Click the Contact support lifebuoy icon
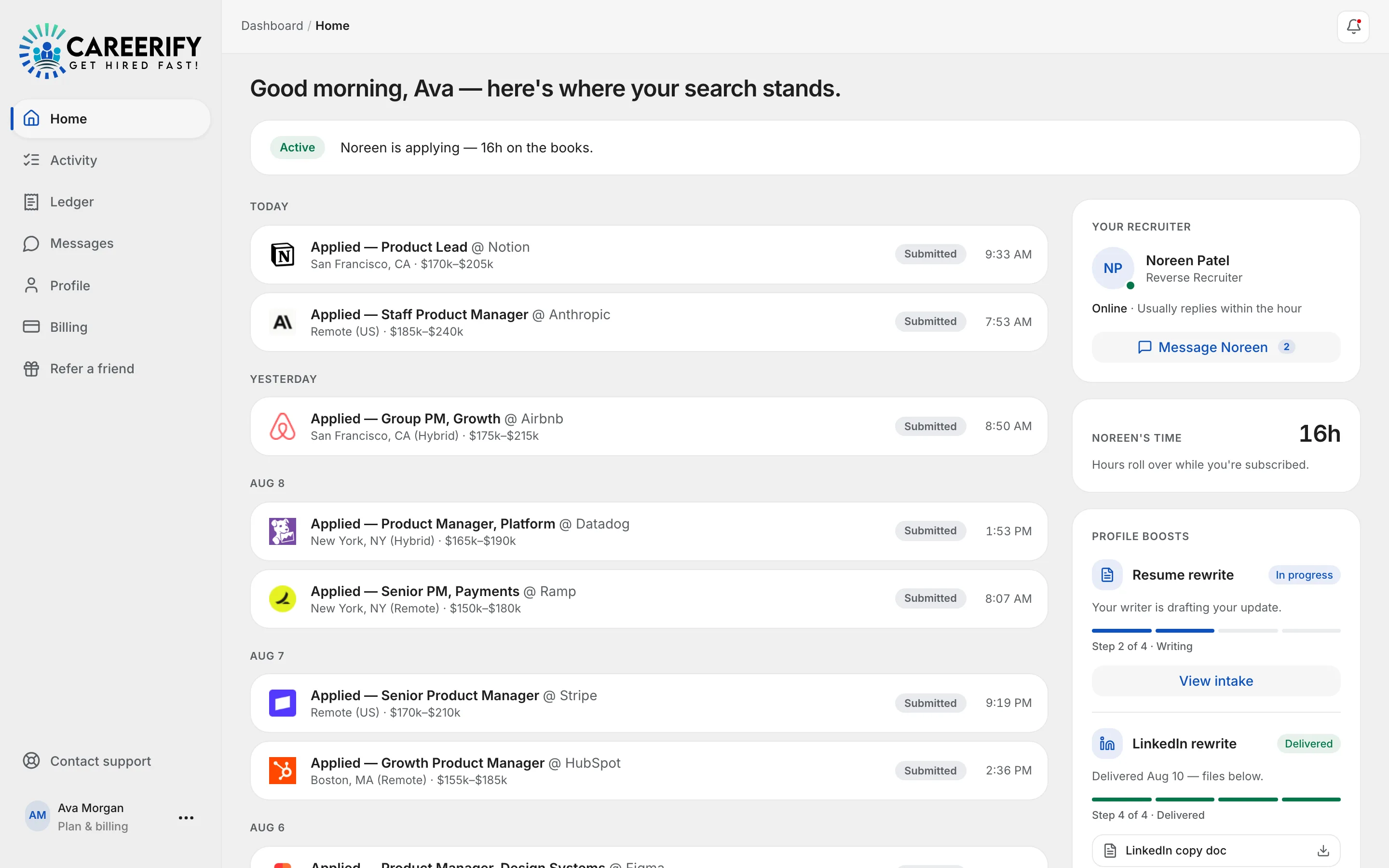 pyautogui.click(x=31, y=760)
